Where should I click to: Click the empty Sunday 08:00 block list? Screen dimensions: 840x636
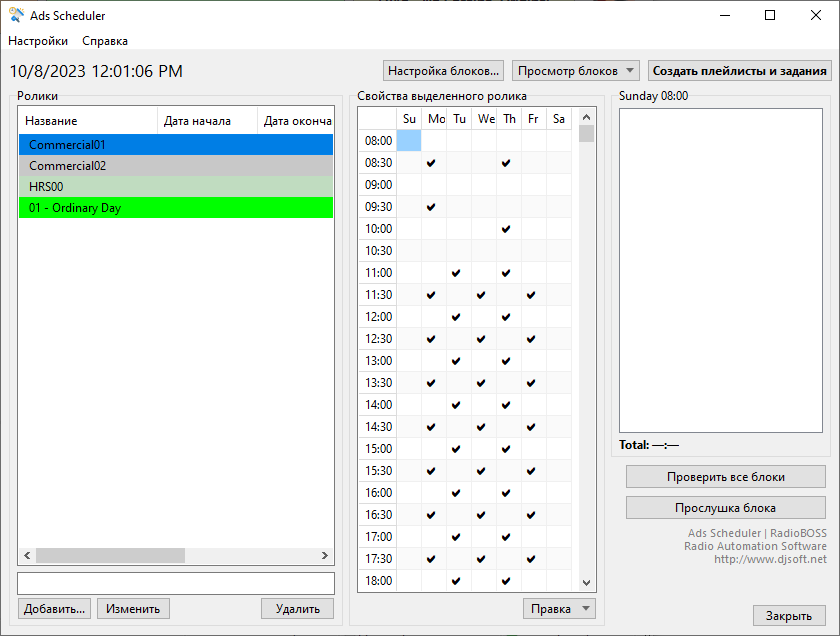pos(721,271)
